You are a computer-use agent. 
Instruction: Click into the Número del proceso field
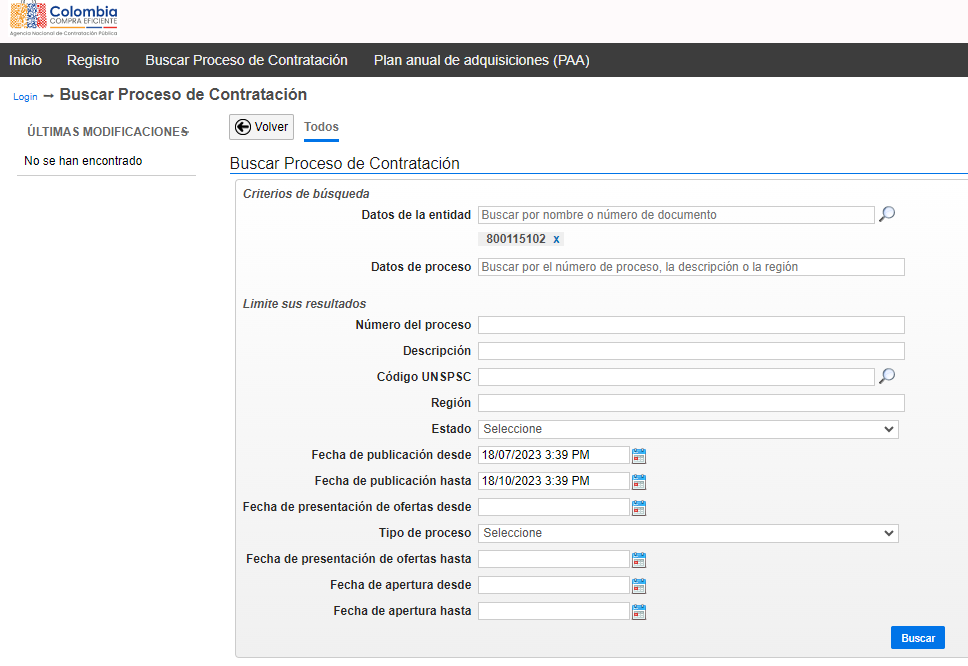(690, 325)
